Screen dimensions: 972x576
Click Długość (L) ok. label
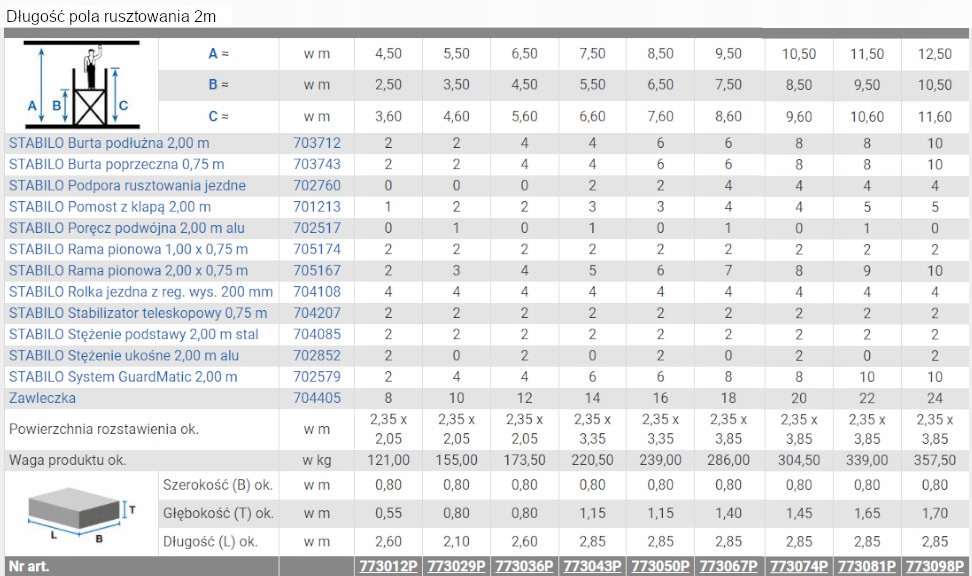(210, 541)
